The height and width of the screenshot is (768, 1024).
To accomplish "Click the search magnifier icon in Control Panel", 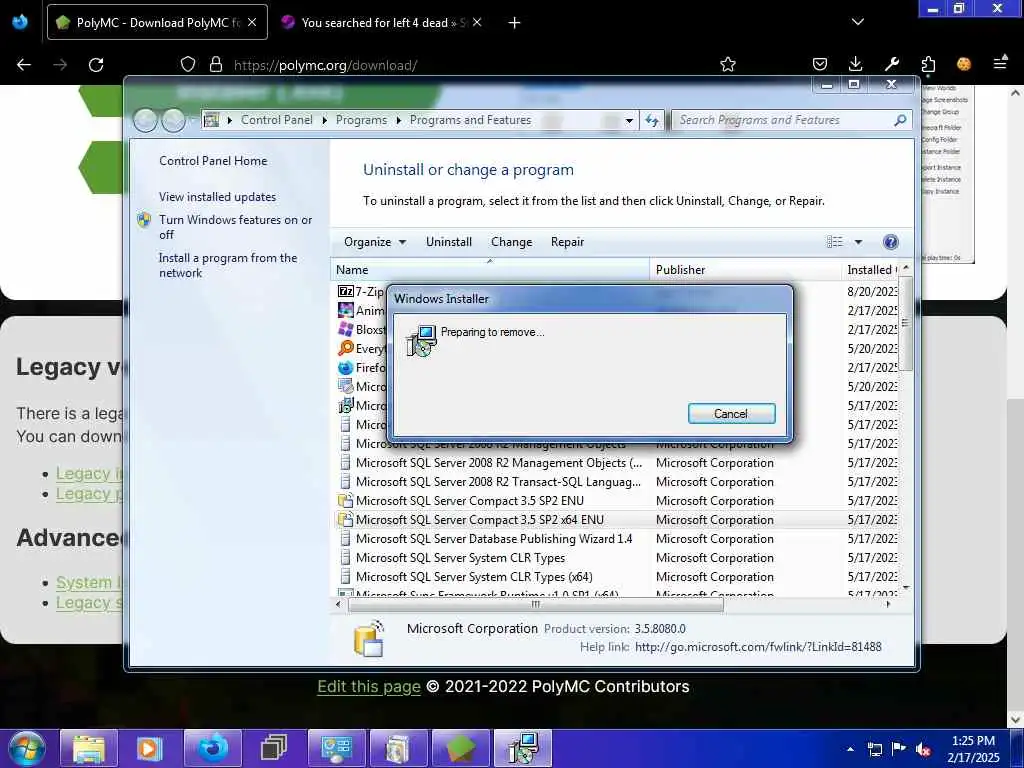I will tap(901, 120).
